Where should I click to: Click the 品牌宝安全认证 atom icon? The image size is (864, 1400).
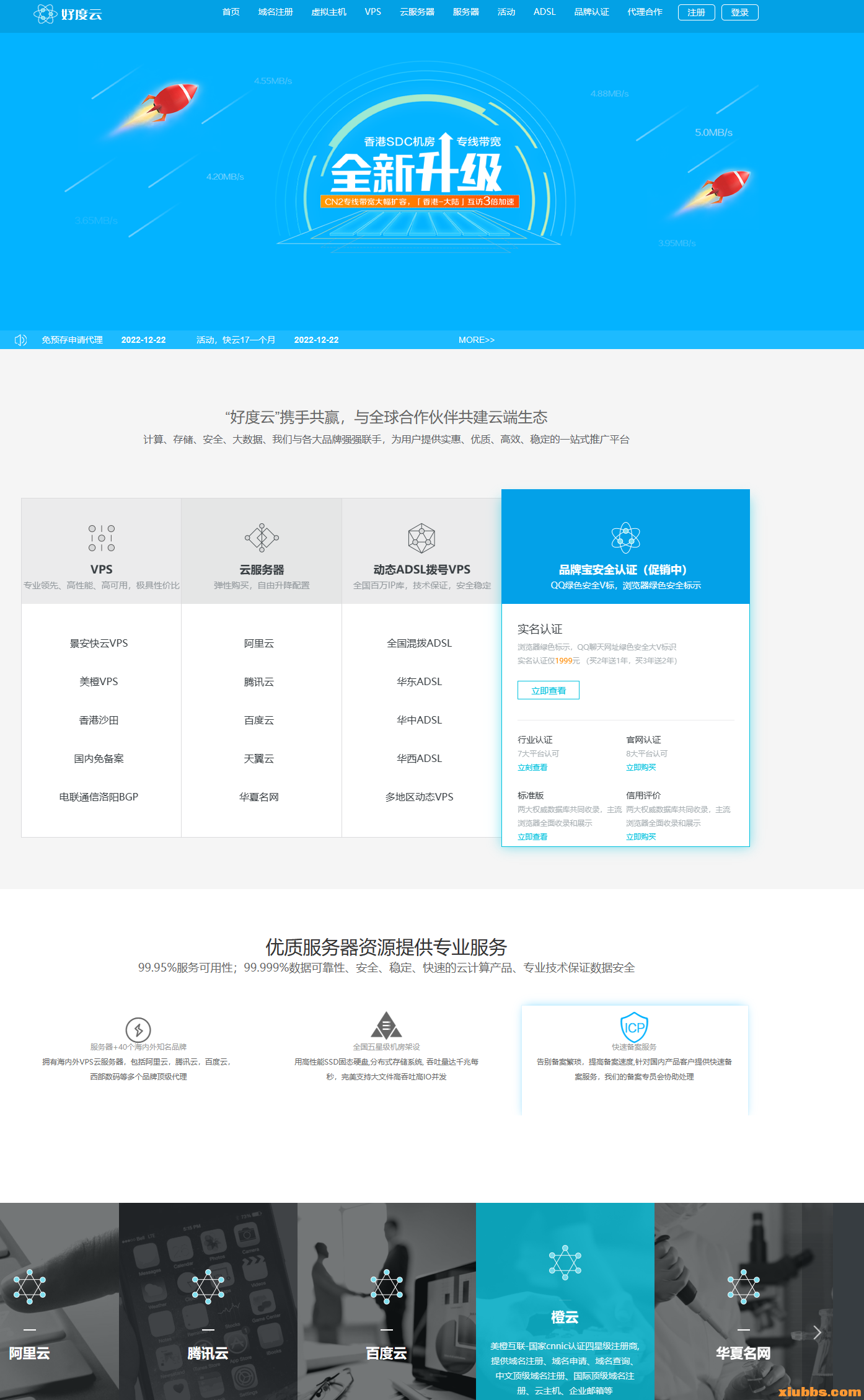coord(625,537)
